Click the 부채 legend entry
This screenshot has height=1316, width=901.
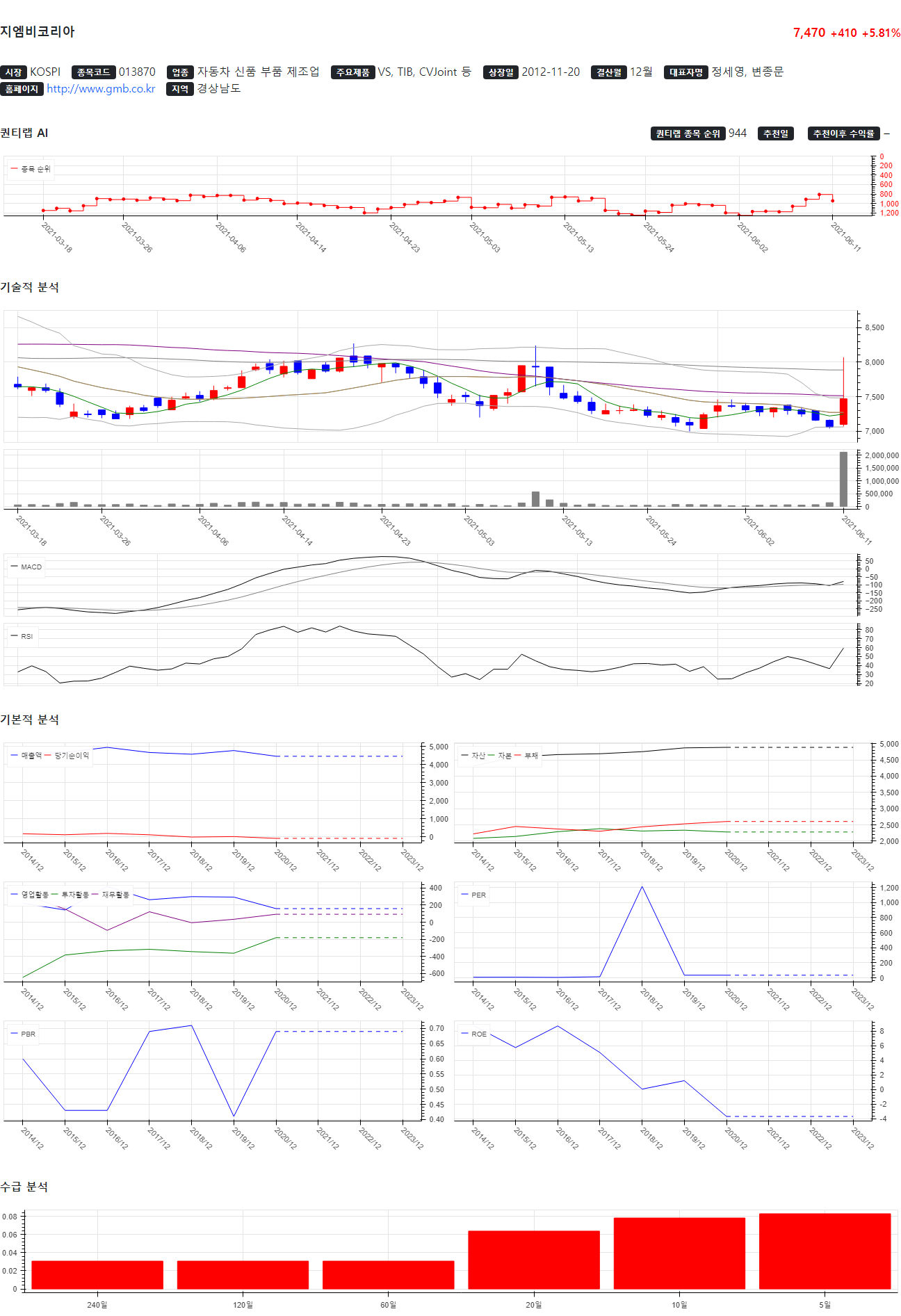526,756
